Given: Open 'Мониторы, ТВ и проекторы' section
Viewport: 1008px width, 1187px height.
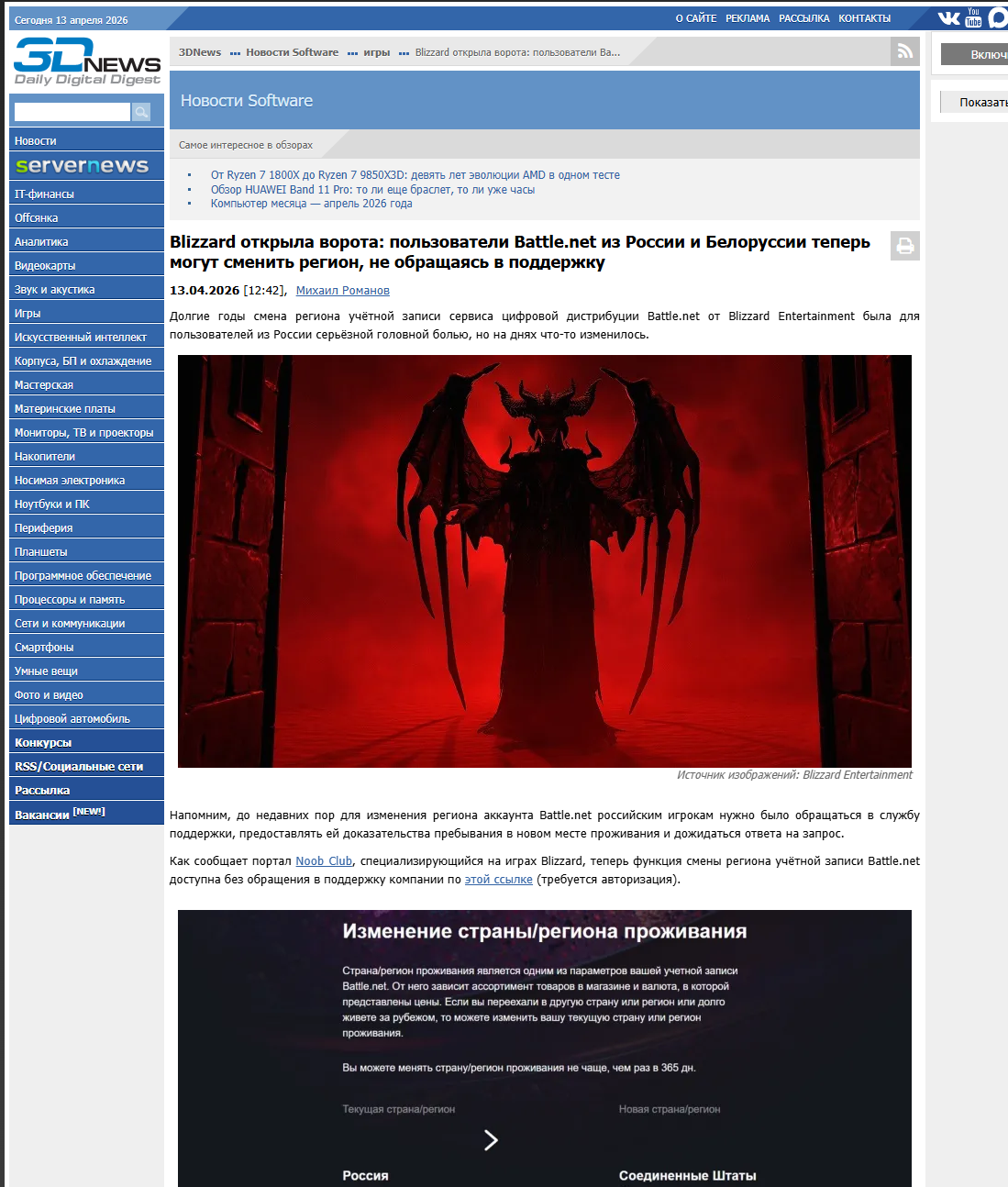Looking at the screenshot, I should [x=86, y=432].
